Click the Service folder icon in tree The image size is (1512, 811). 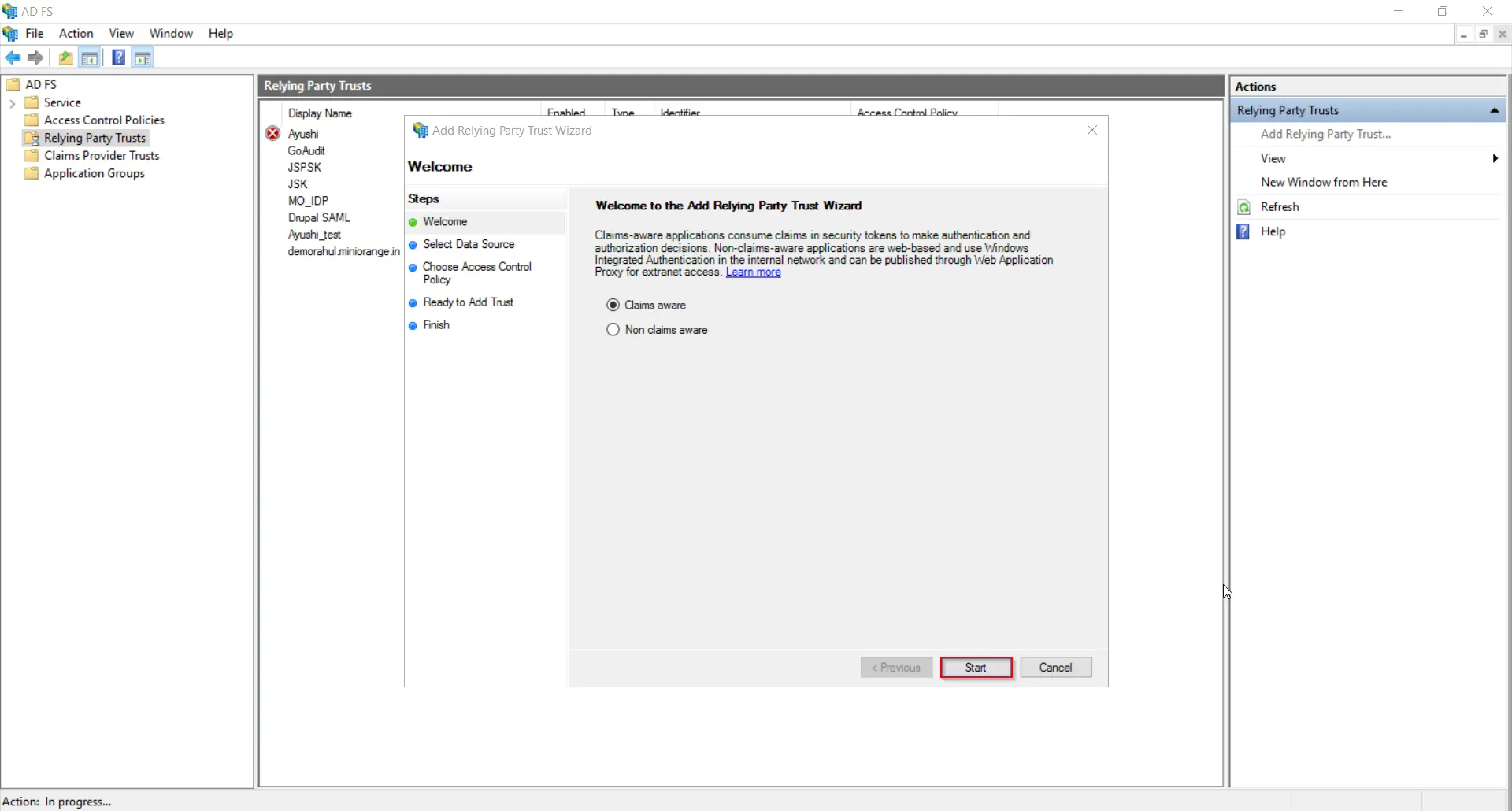pyautogui.click(x=31, y=102)
